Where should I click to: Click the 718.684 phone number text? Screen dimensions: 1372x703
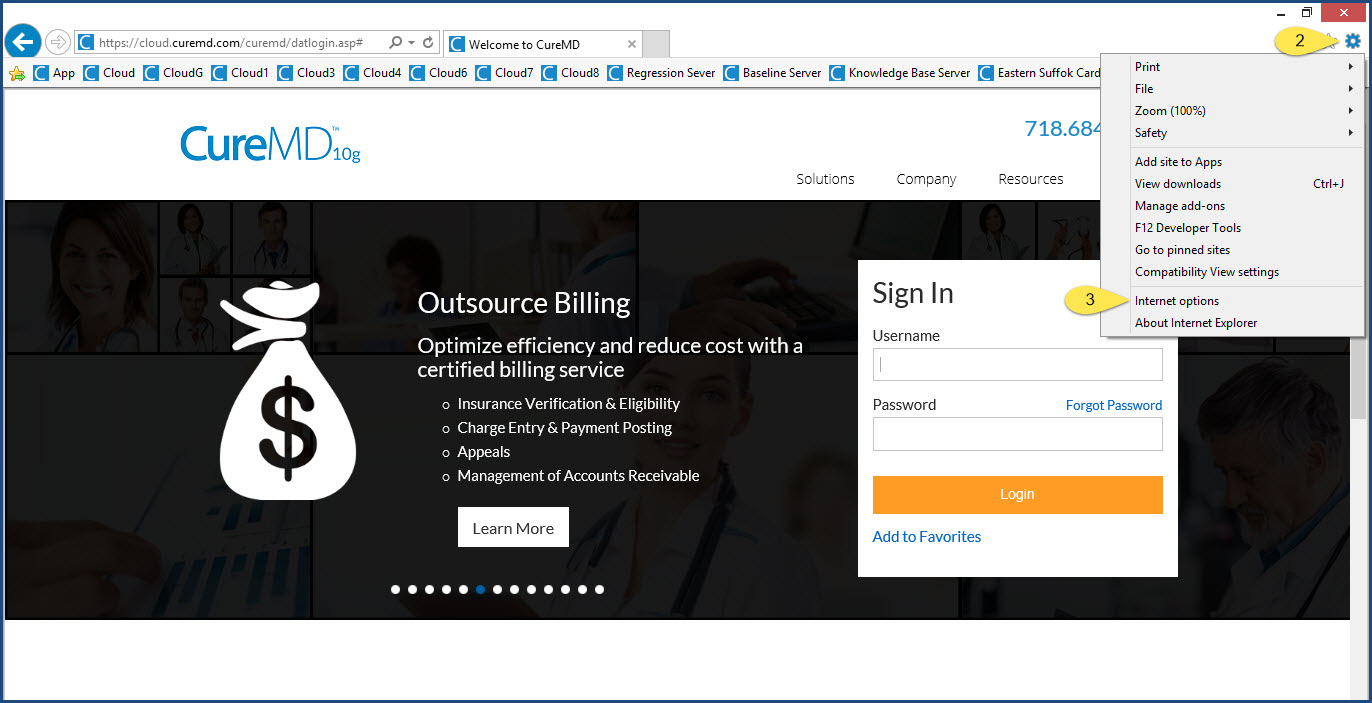(1063, 129)
